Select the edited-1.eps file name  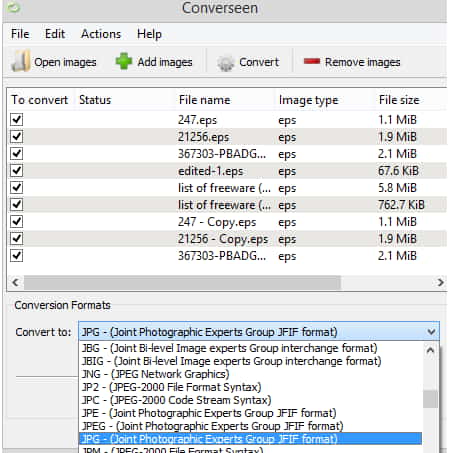coord(210,171)
